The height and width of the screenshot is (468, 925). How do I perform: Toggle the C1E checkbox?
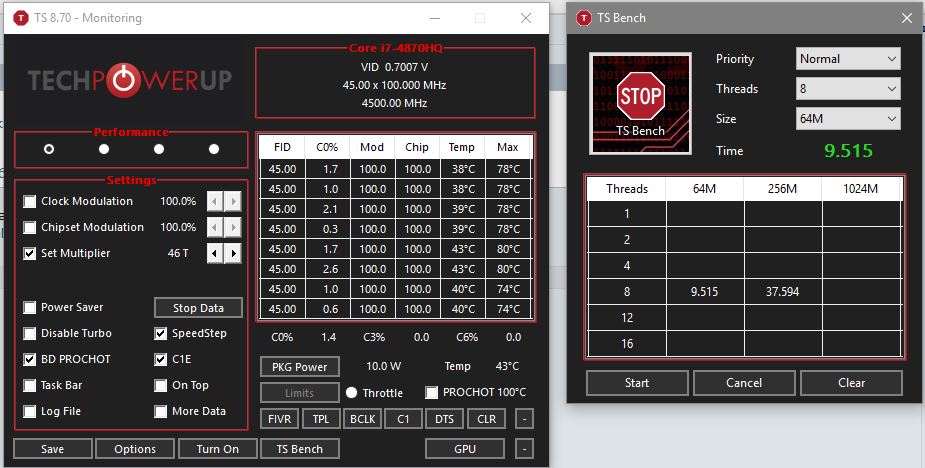pyautogui.click(x=160, y=359)
